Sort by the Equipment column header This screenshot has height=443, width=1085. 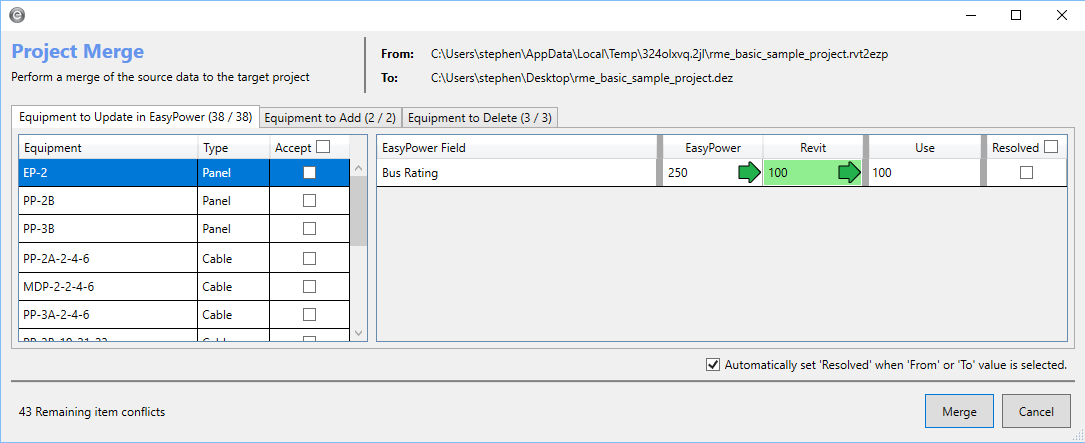coord(108,148)
